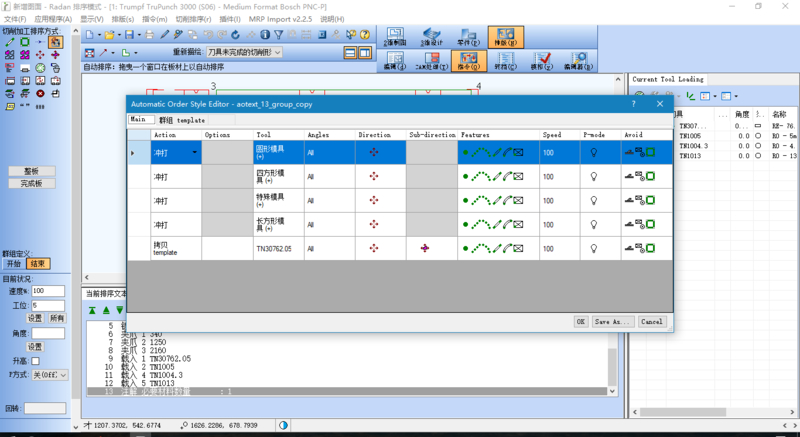This screenshot has height=437, width=800.
Task: Select the 指令 order mode icon
Action: [x=466, y=62]
